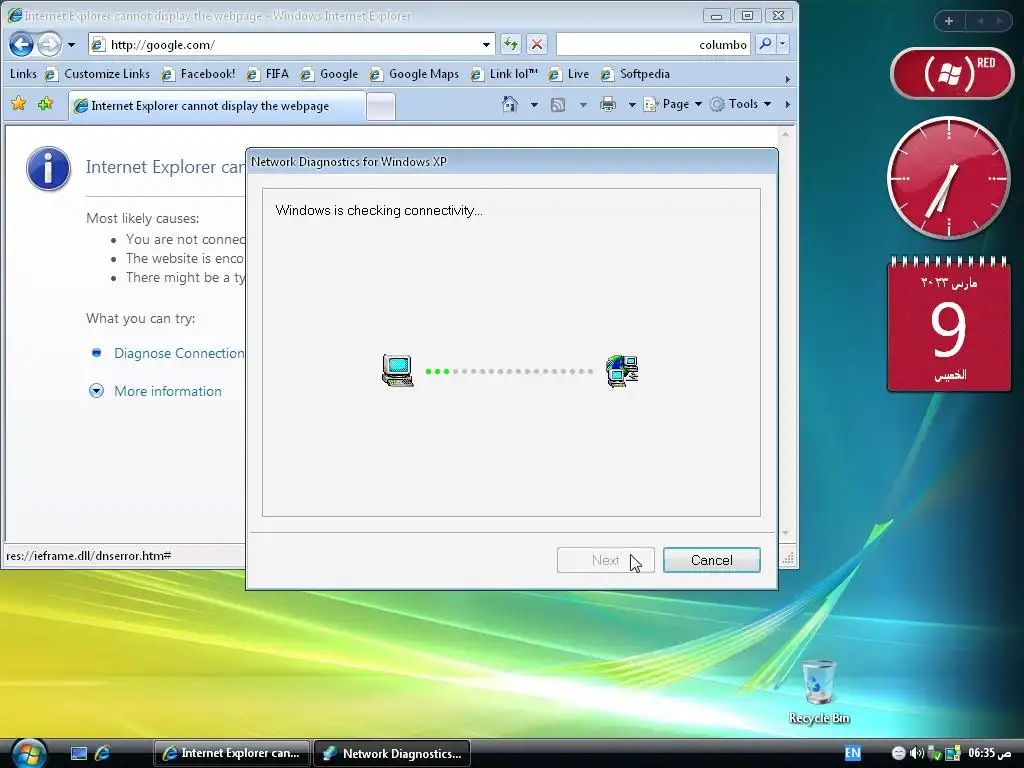Click the Next button in Network Diagnostics
1024x768 pixels.
point(605,560)
